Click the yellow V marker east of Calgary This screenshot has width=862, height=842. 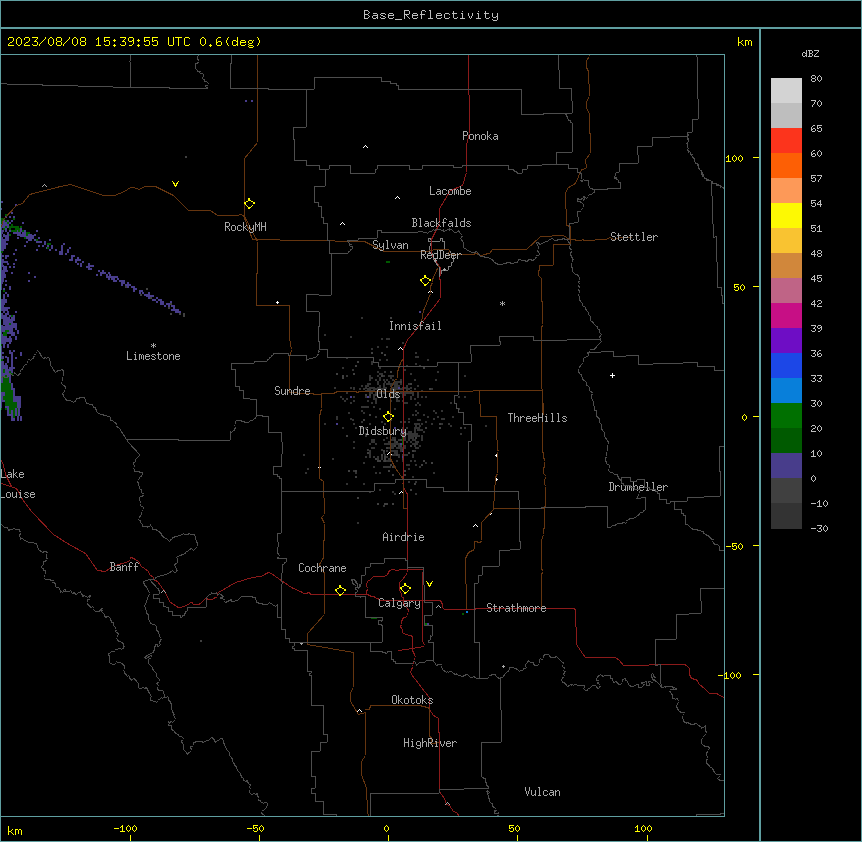pyautogui.click(x=429, y=584)
